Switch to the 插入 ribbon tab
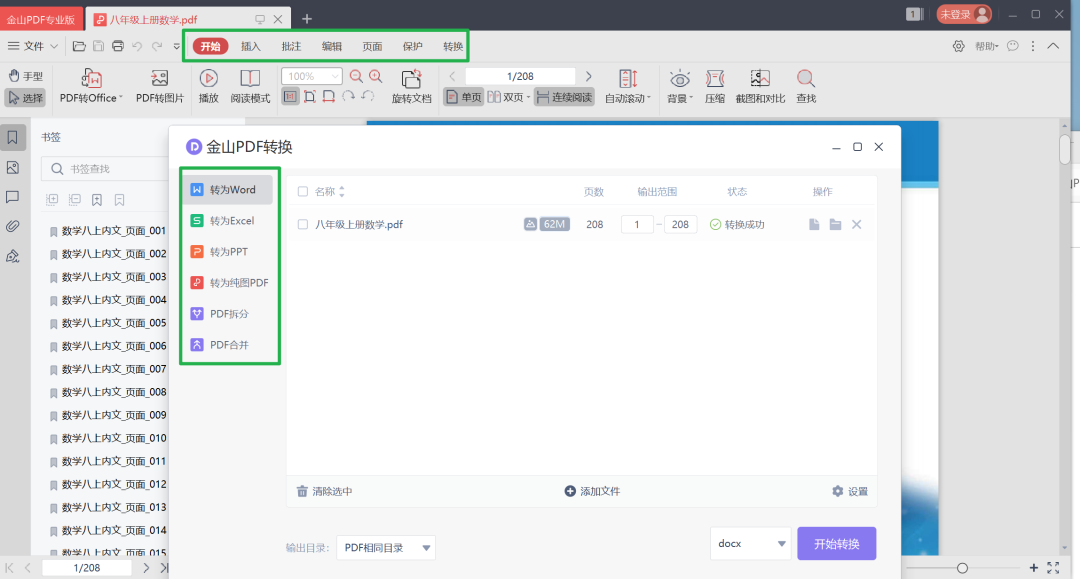Viewport: 1080px width, 579px height. point(251,46)
